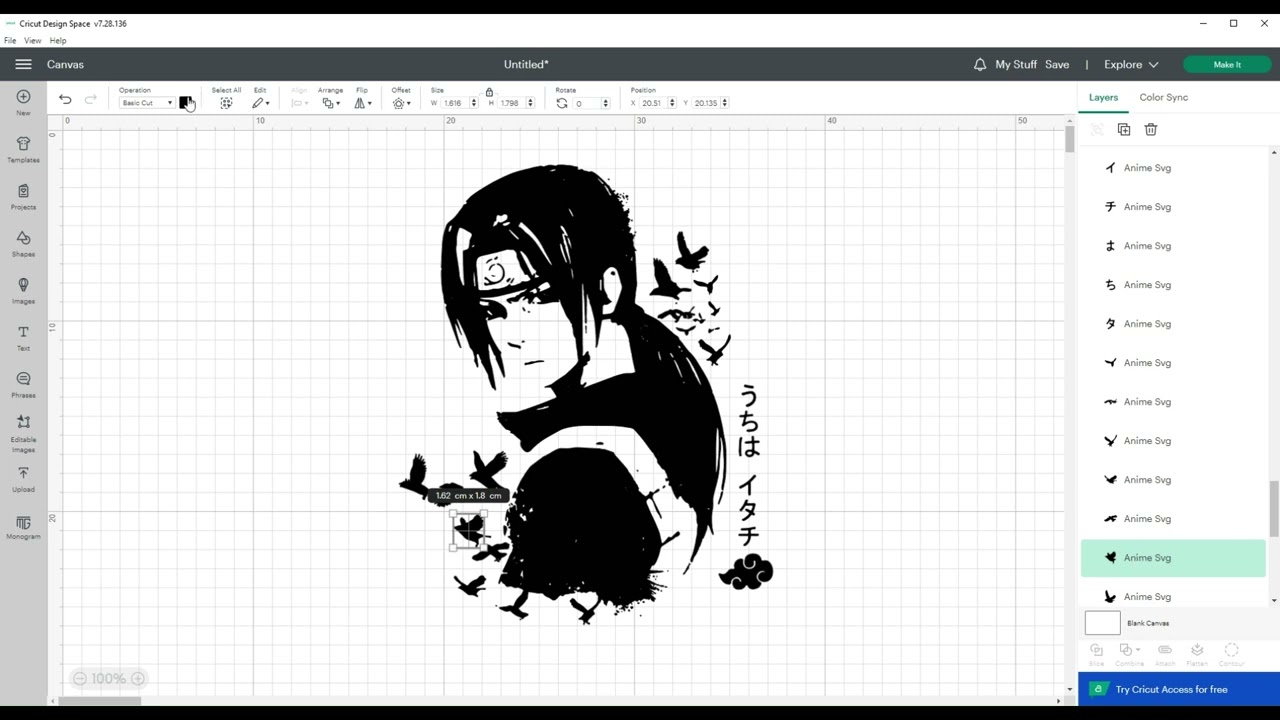Screen dimensions: 1280x720
Task: Click the Attach tool
Action: 1164,654
